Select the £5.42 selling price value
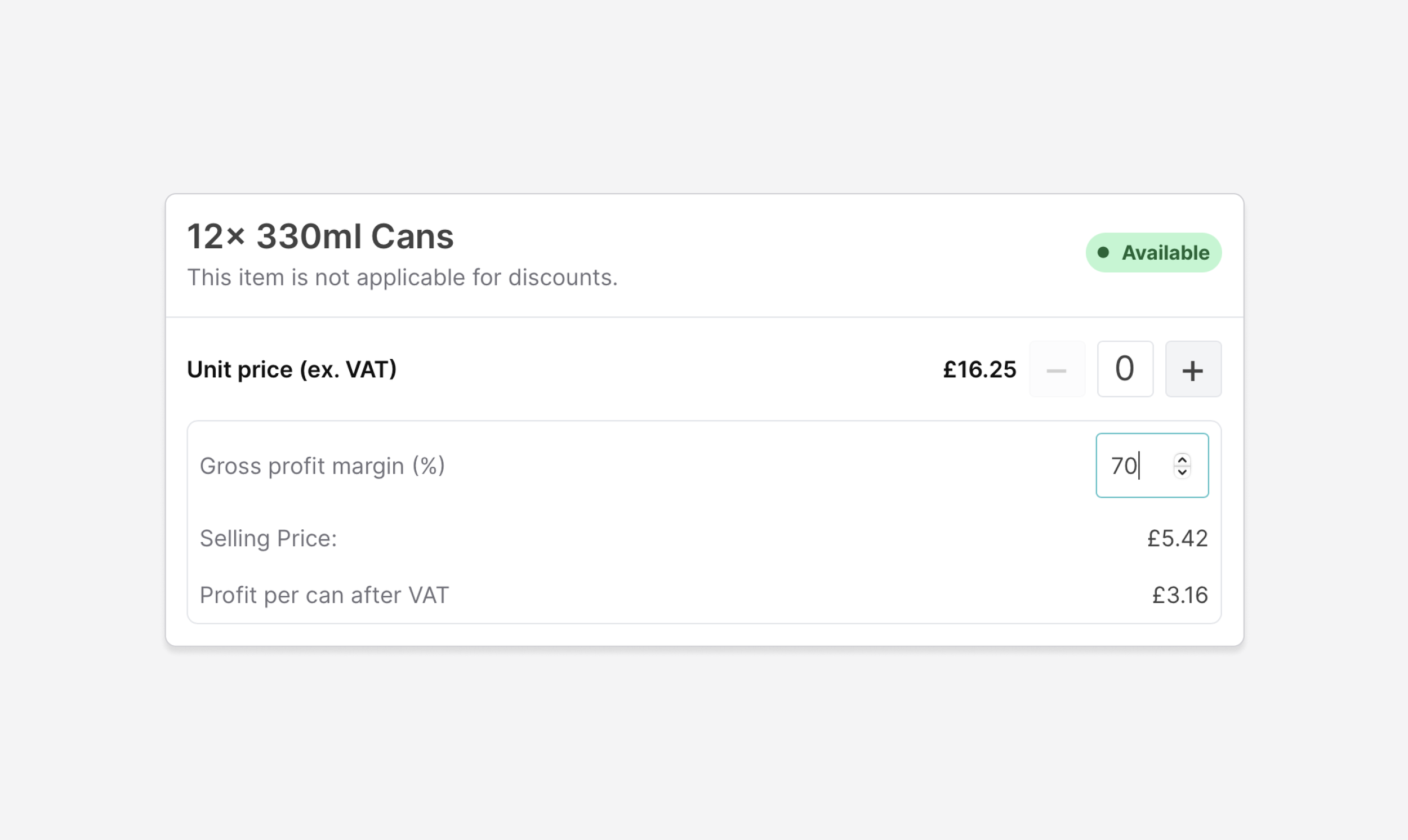1408x840 pixels. pos(1177,538)
